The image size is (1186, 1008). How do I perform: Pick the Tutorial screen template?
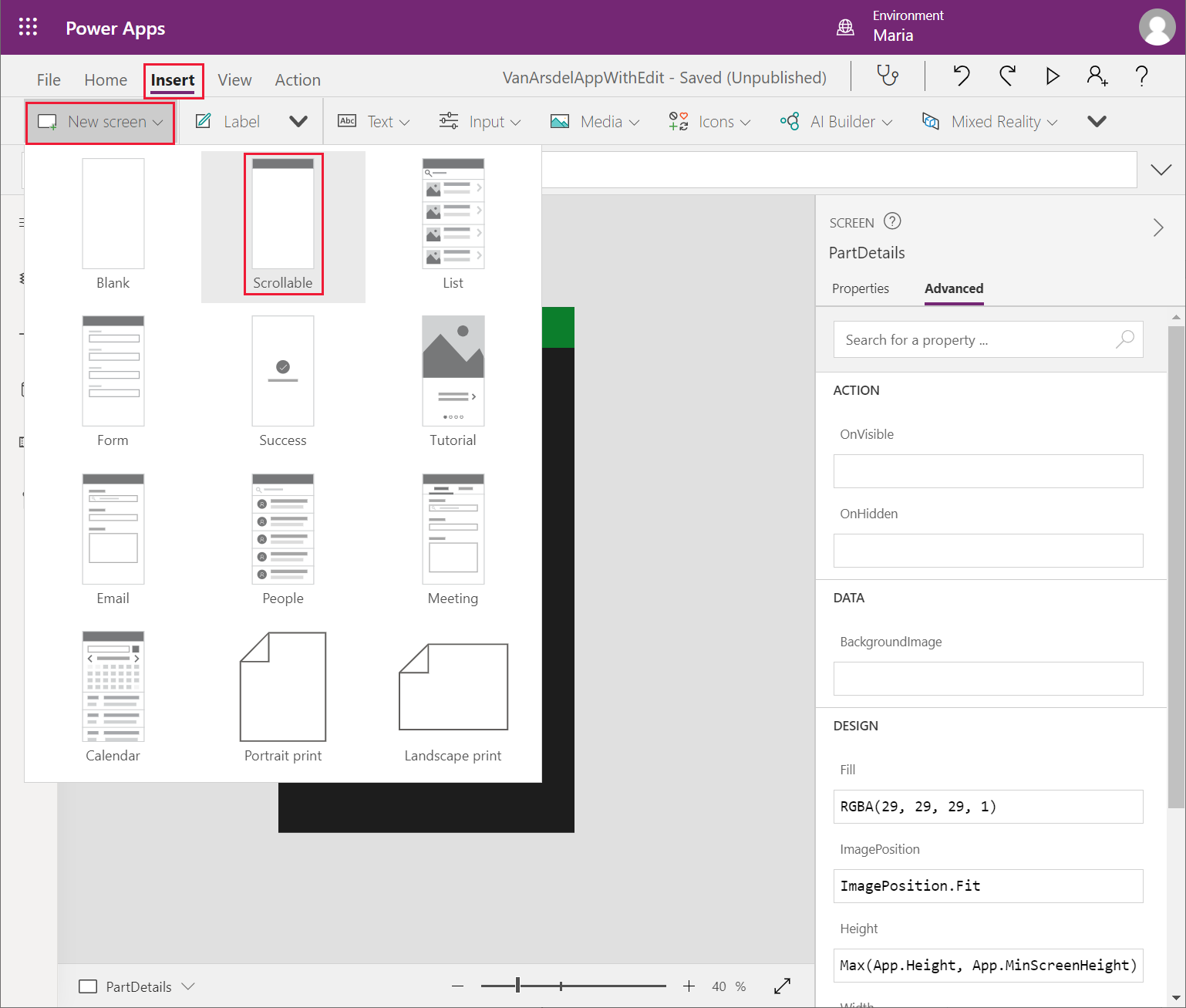click(x=453, y=382)
